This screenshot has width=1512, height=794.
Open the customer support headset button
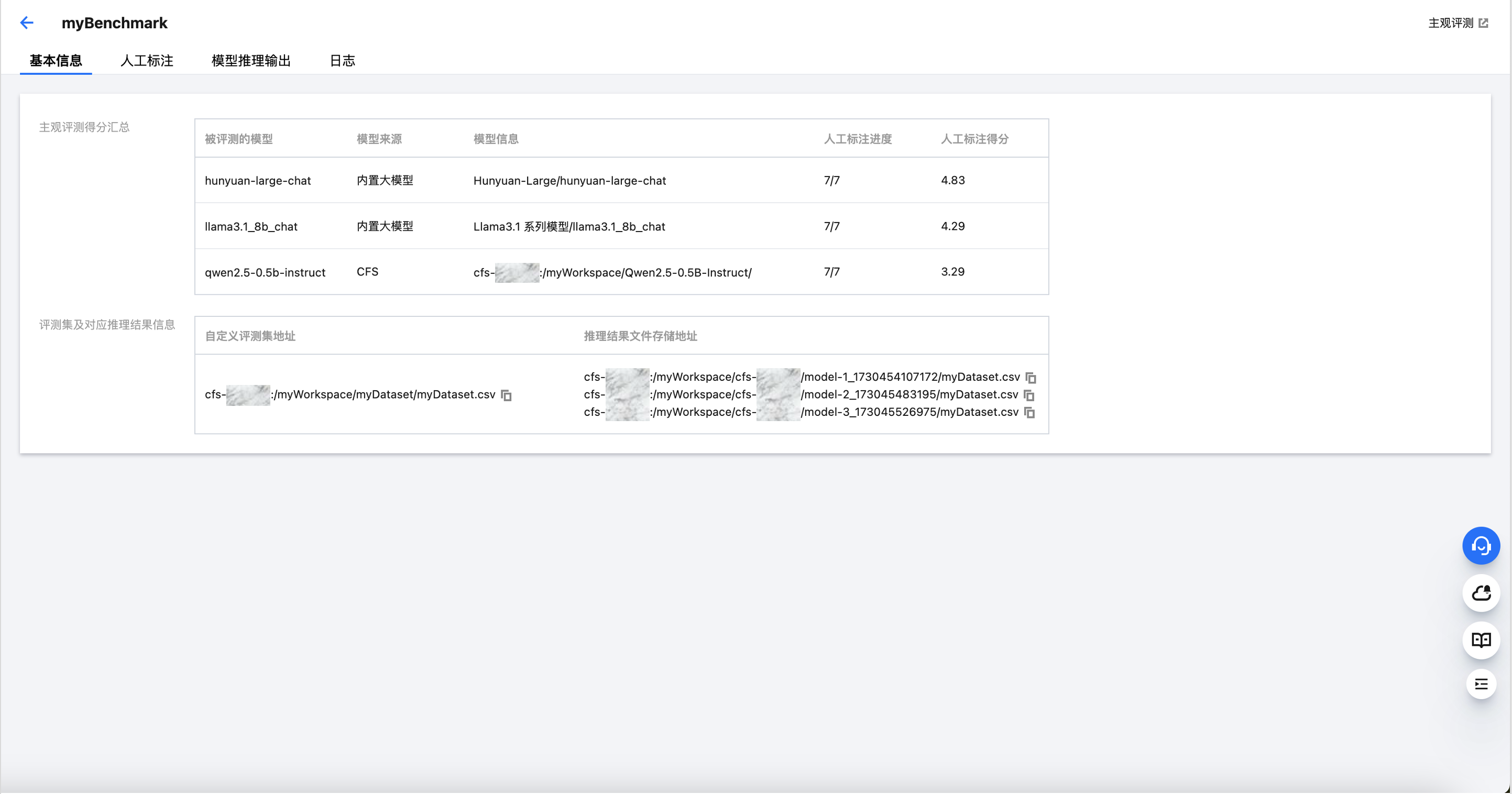(1481, 546)
